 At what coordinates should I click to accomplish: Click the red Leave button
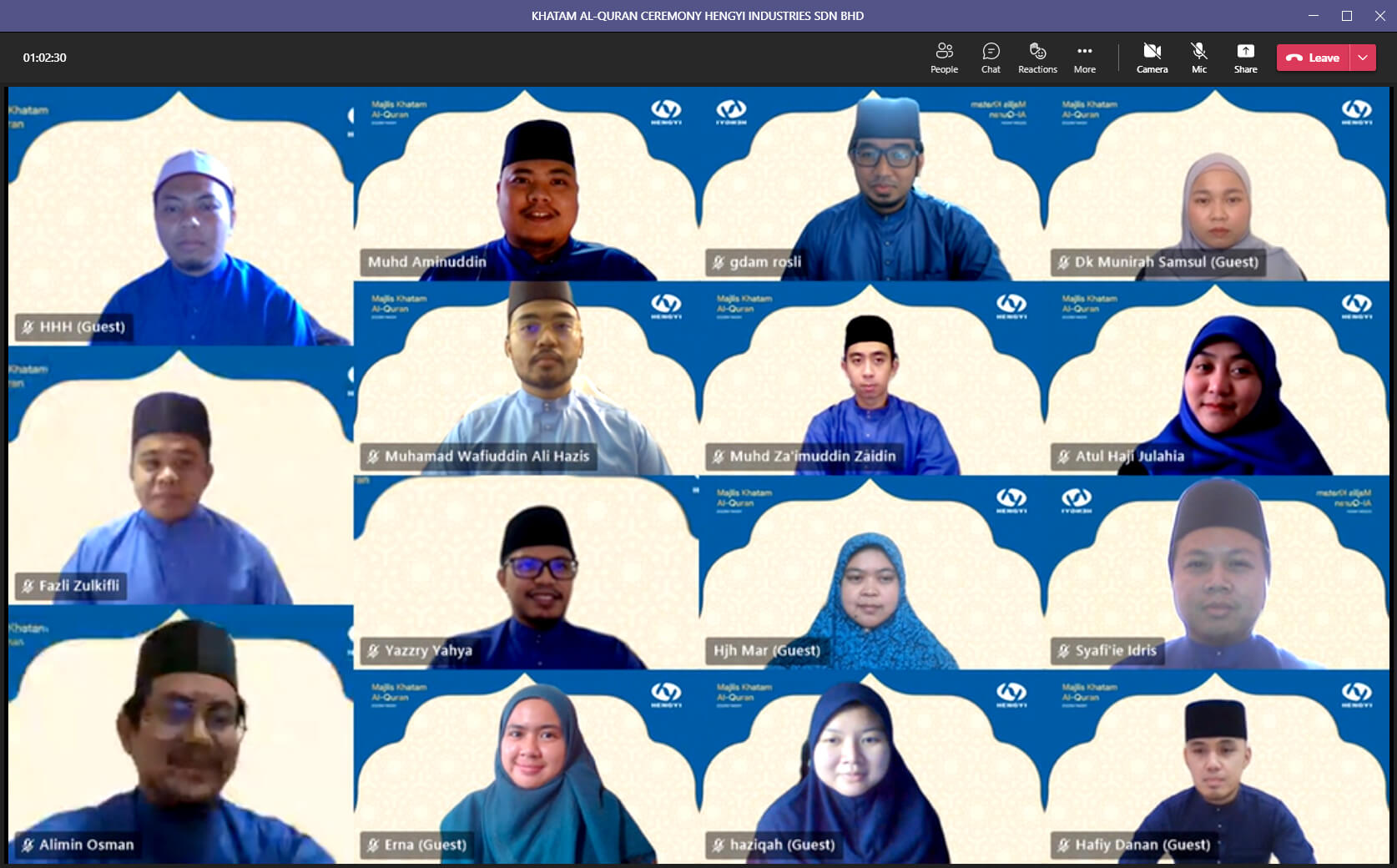click(1314, 58)
